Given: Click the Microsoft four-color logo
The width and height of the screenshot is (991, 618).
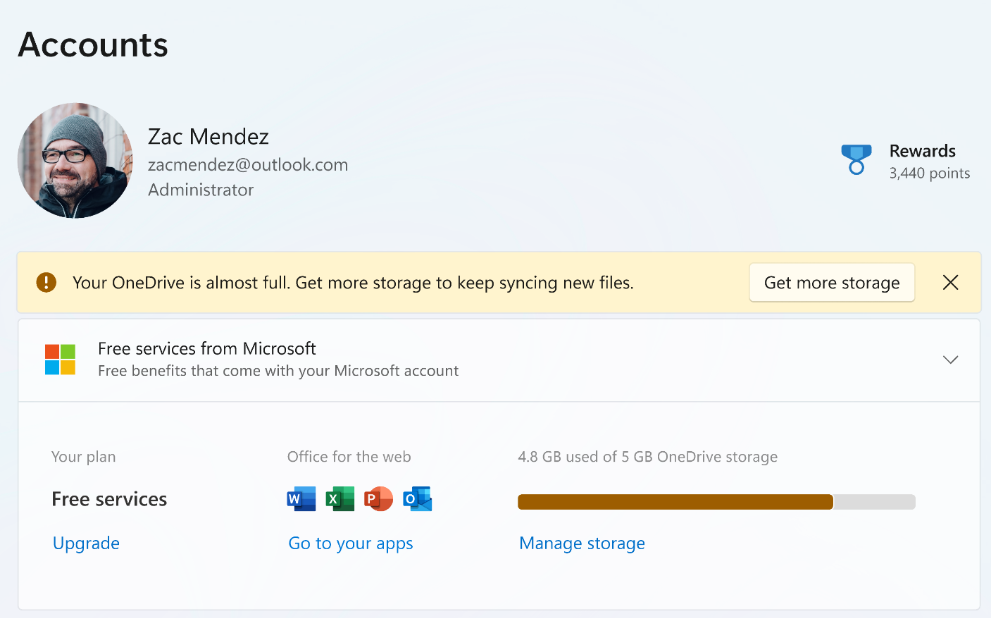Looking at the screenshot, I should pos(60,359).
